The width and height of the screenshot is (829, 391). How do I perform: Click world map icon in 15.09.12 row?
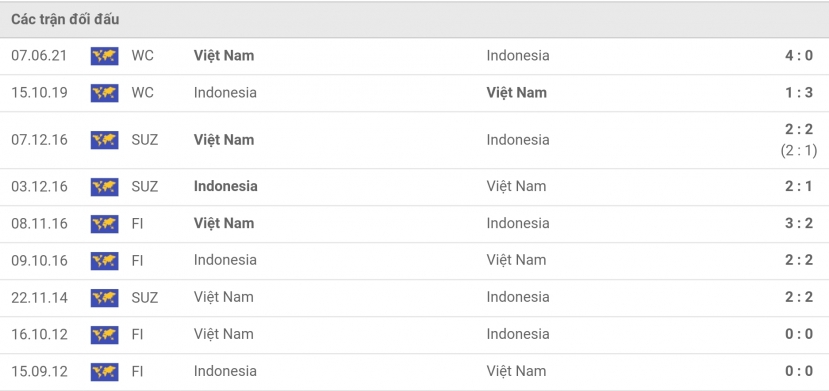[x=104, y=371]
